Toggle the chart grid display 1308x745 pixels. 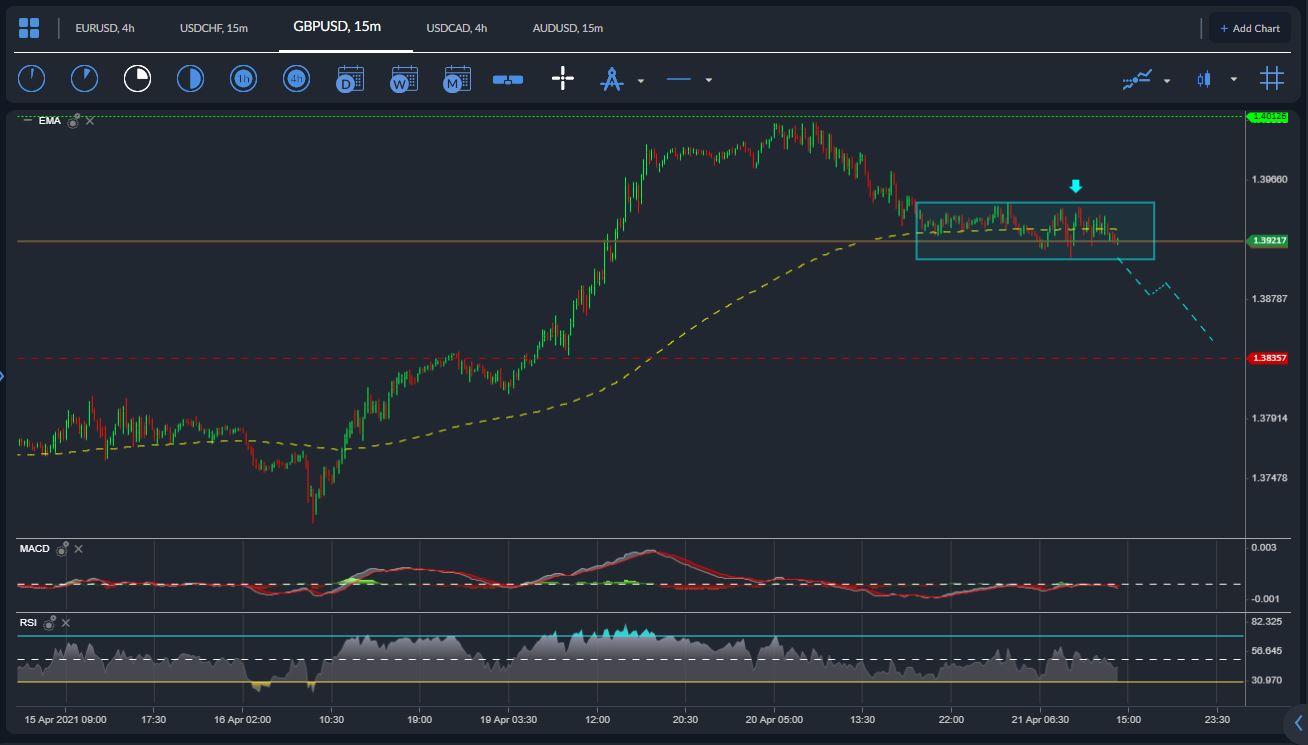pos(1271,78)
